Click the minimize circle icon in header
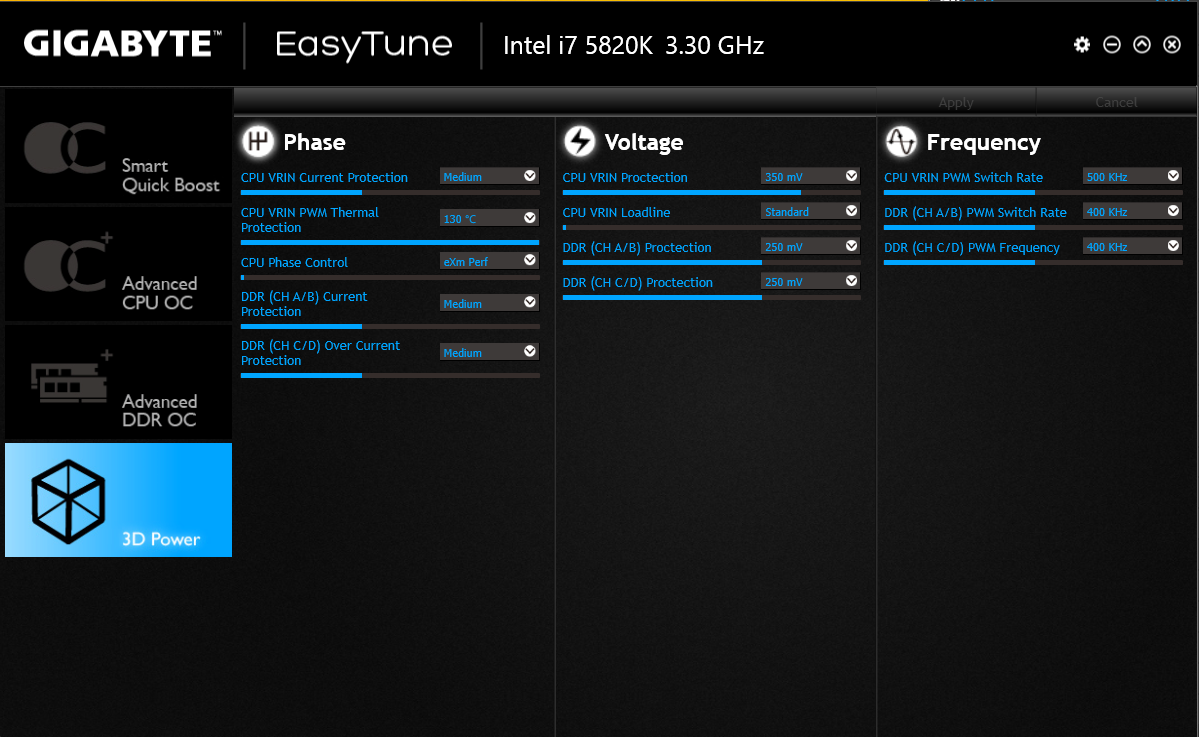This screenshot has width=1199, height=737. click(1112, 44)
